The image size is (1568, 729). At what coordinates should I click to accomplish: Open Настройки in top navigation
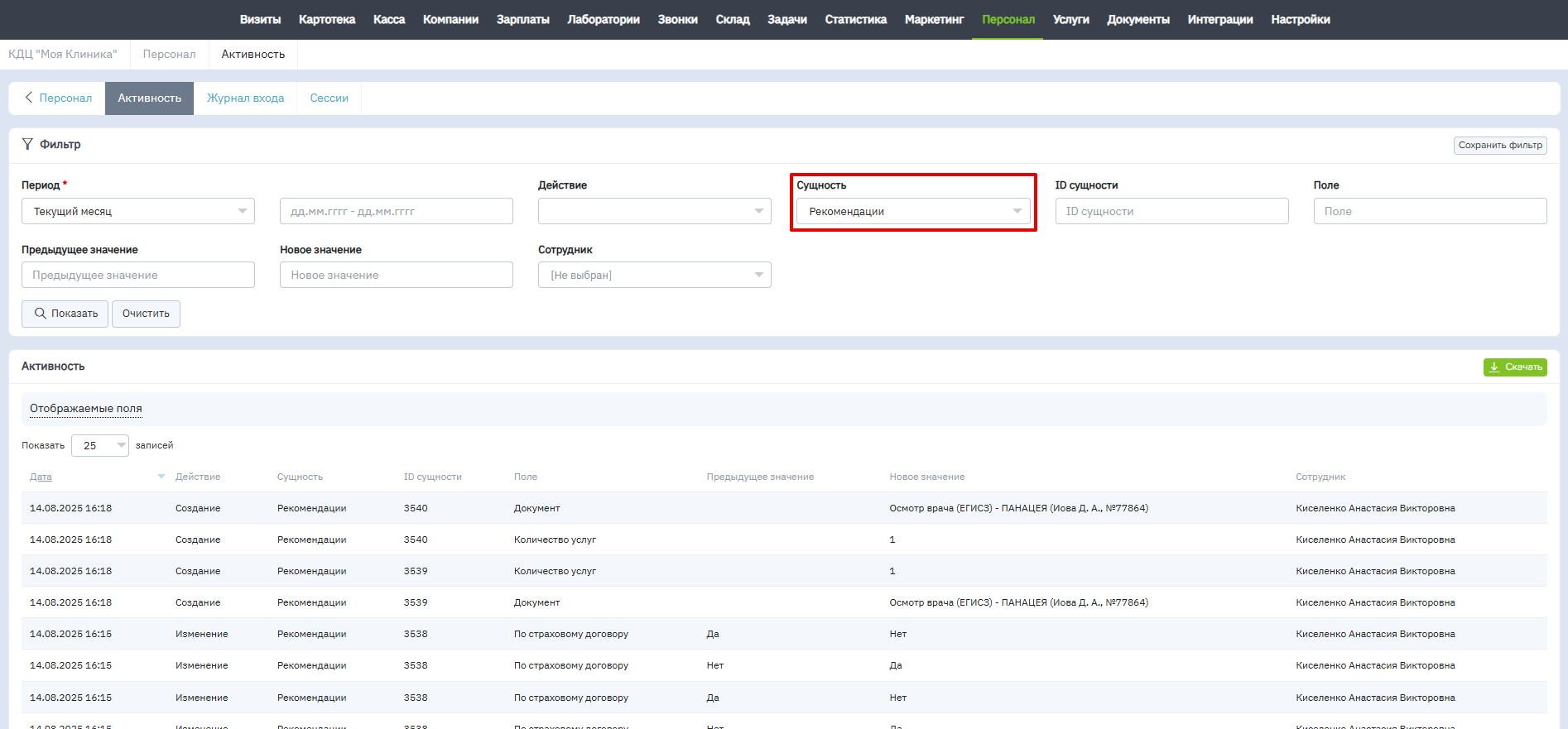tap(1301, 19)
